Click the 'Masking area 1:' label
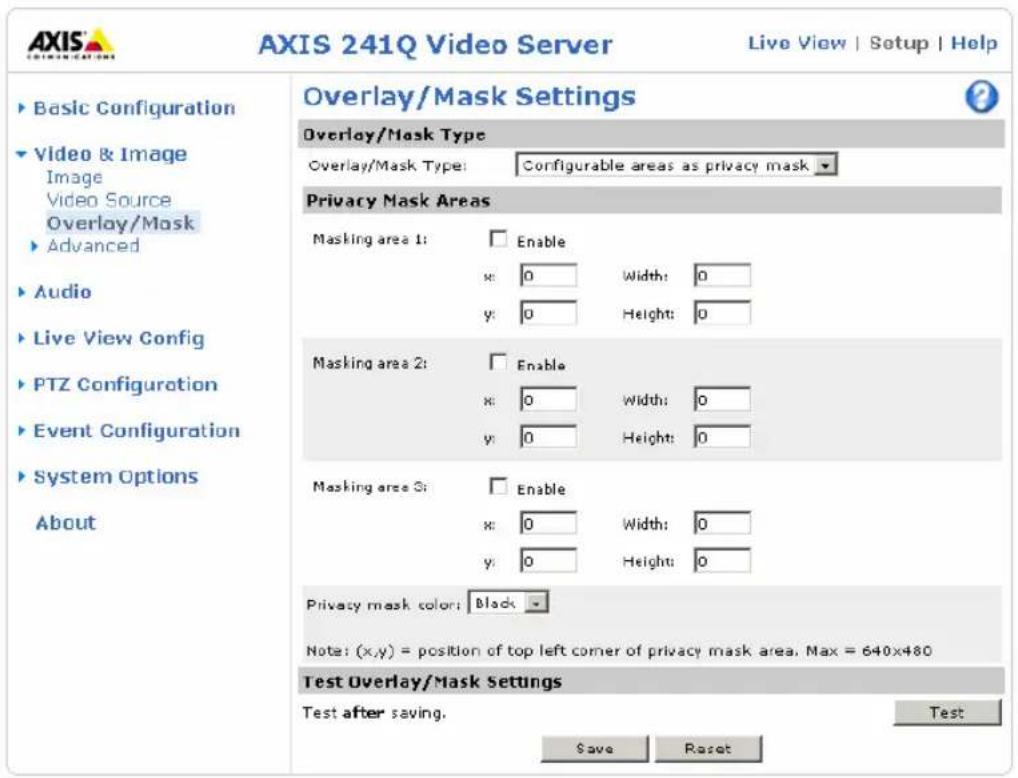The image size is (1018, 778). point(370,240)
